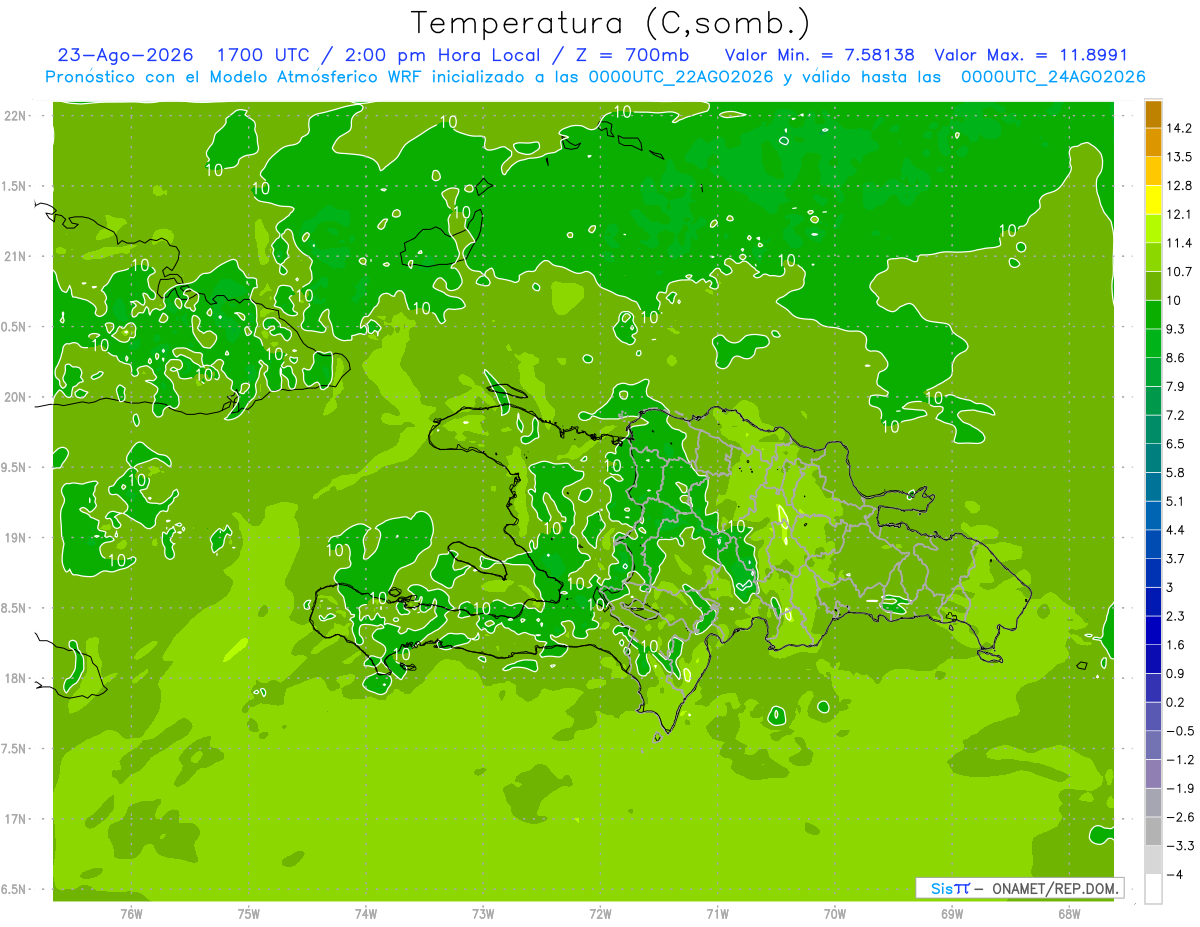This screenshot has width=1200, height=927.
Task: Click the 1.5N latitude tick label
Action: (15, 186)
